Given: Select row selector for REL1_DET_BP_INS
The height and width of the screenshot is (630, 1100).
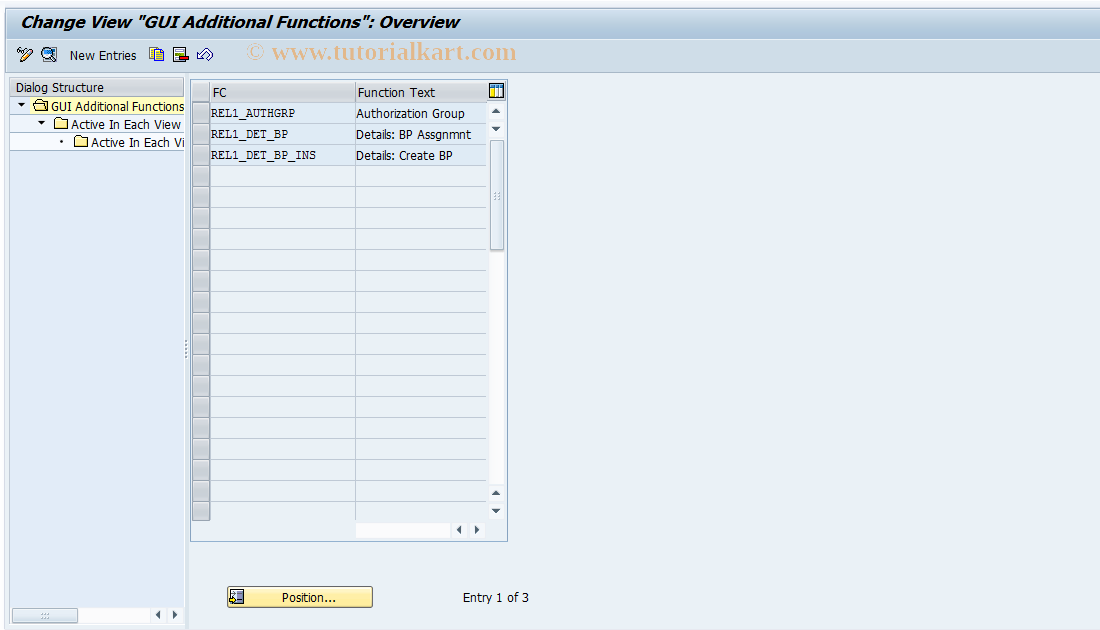Looking at the screenshot, I should click(201, 155).
